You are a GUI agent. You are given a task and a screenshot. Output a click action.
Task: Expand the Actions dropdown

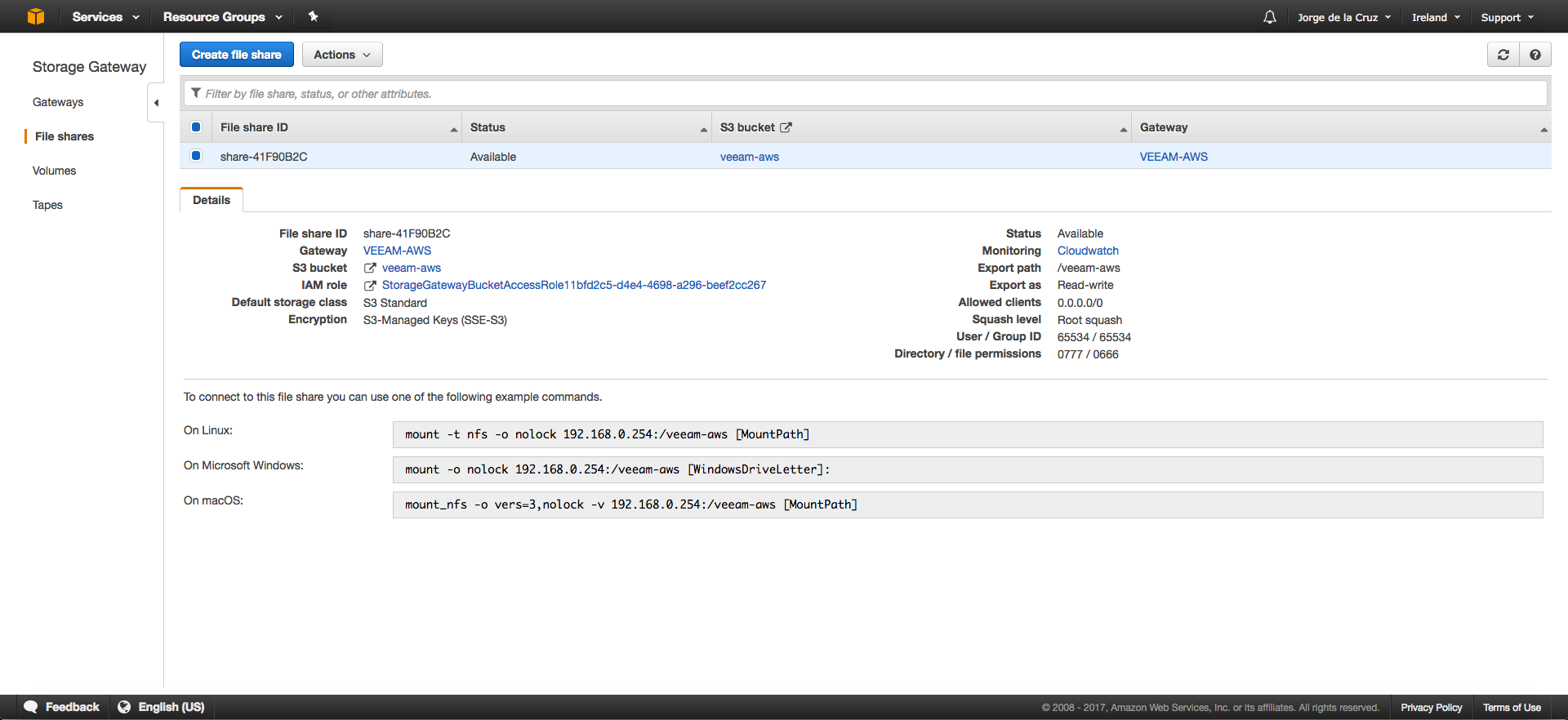click(x=342, y=55)
